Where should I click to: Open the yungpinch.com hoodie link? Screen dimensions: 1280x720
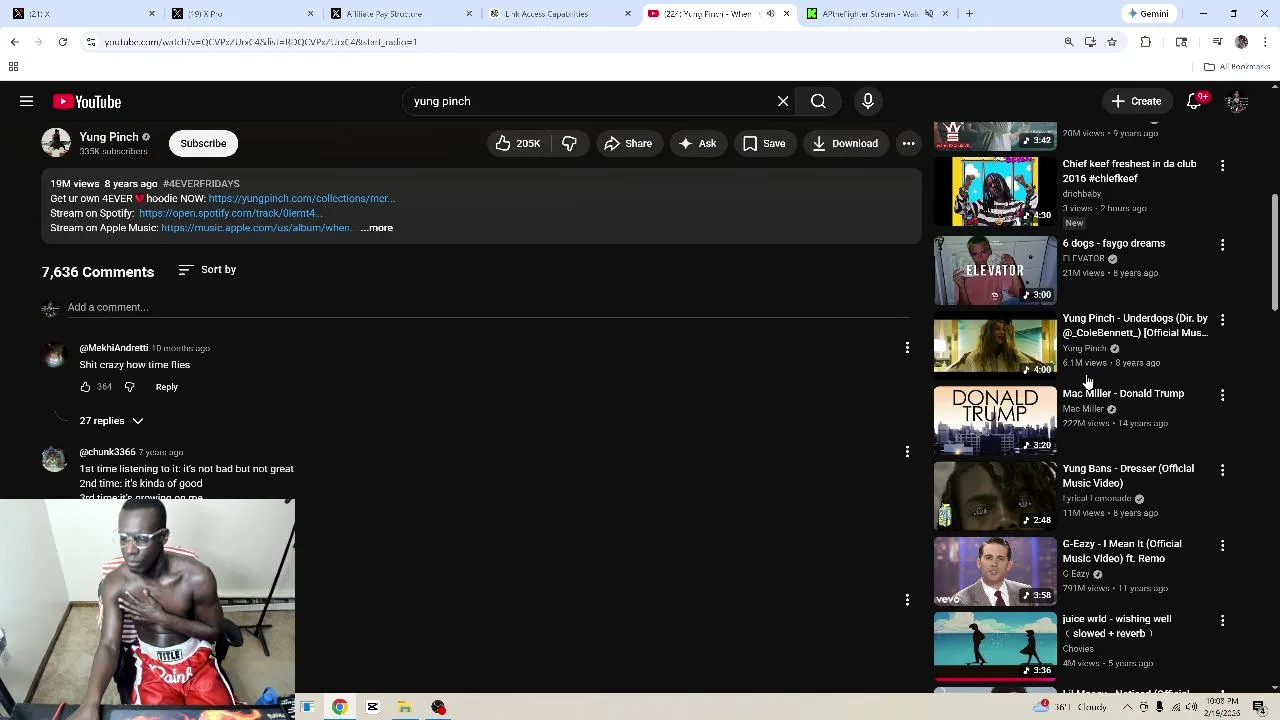tap(301, 198)
